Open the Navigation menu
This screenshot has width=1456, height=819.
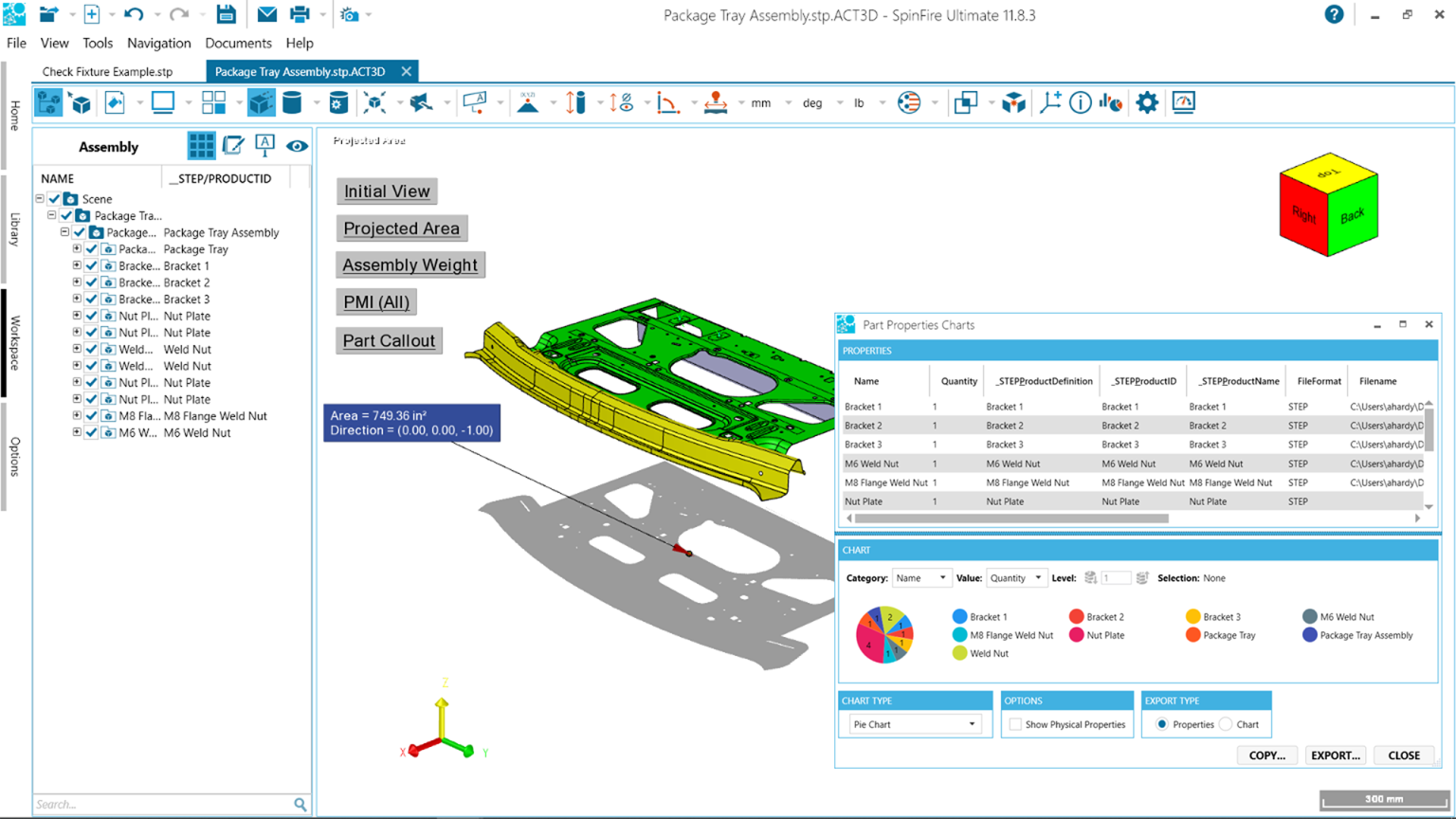point(158,43)
